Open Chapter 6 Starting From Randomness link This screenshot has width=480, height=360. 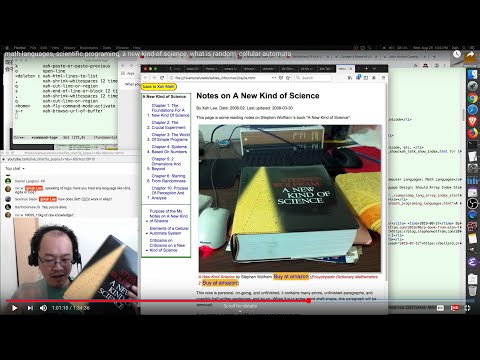click(168, 178)
